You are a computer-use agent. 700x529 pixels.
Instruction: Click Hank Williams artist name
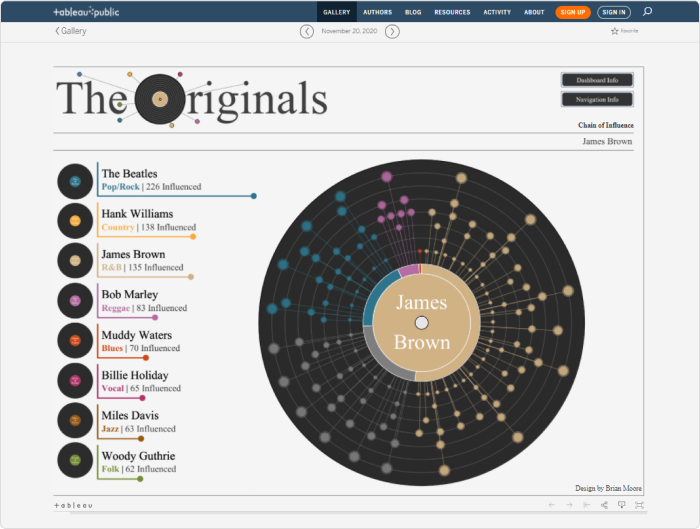coord(137,214)
